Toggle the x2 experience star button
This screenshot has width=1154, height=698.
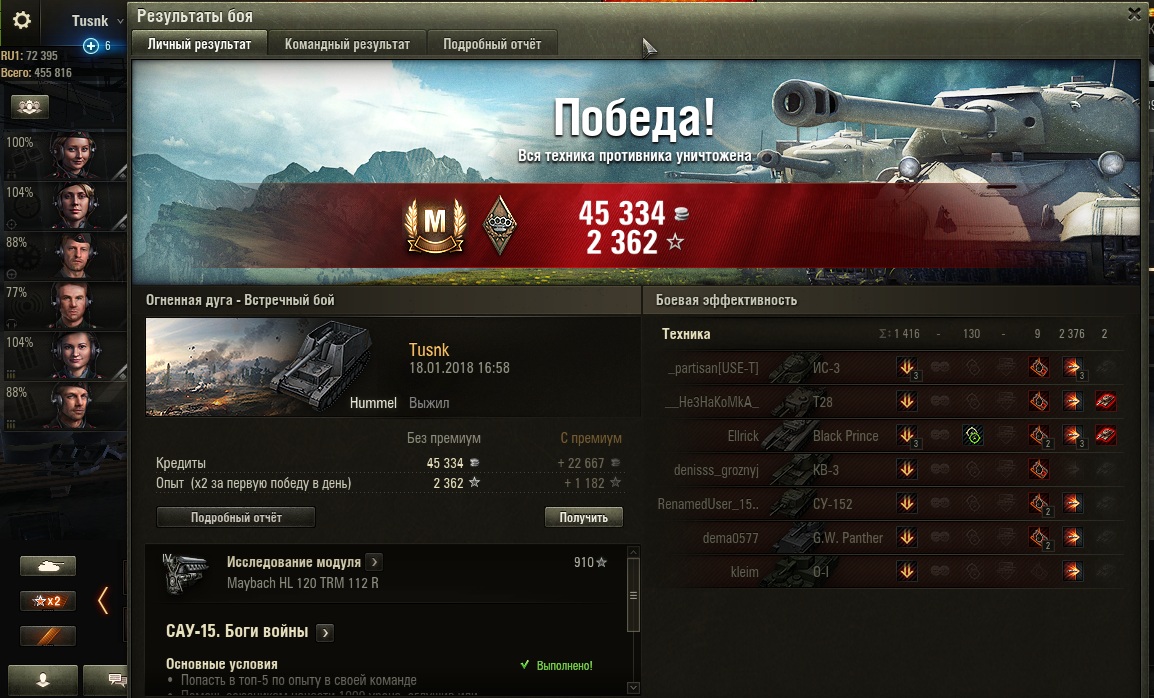pos(48,601)
